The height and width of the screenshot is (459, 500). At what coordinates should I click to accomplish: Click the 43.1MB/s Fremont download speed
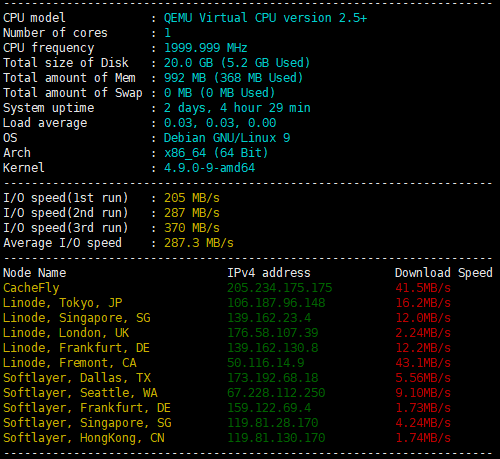(423, 363)
